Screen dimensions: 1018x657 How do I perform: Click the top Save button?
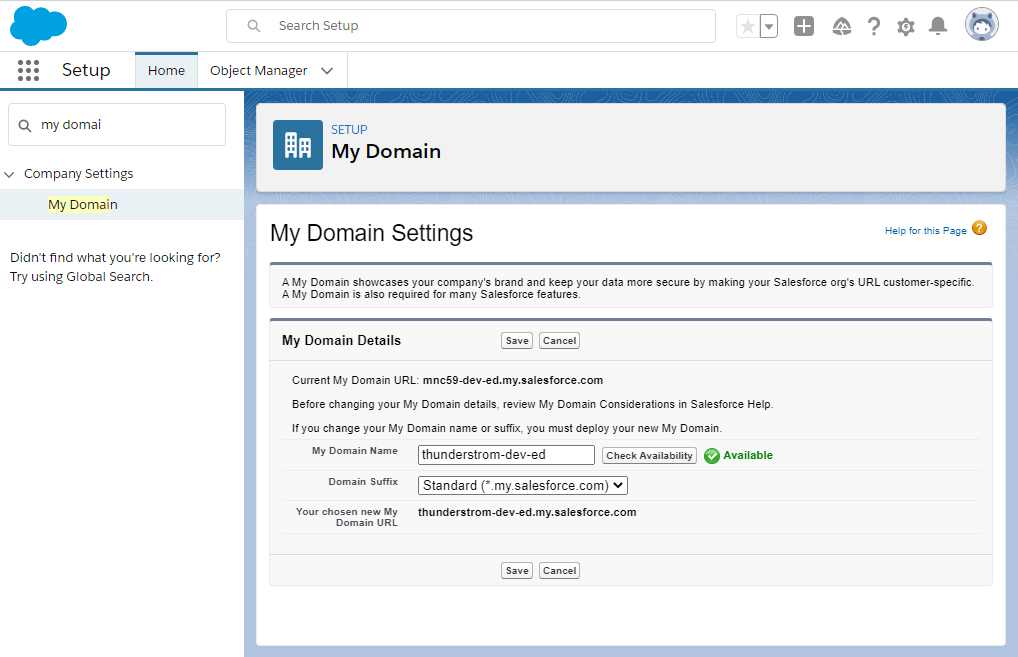click(x=517, y=341)
